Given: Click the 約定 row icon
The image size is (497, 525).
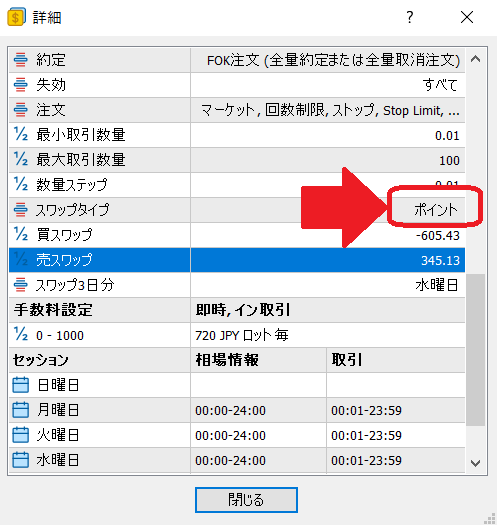Looking at the screenshot, I should [x=20, y=60].
